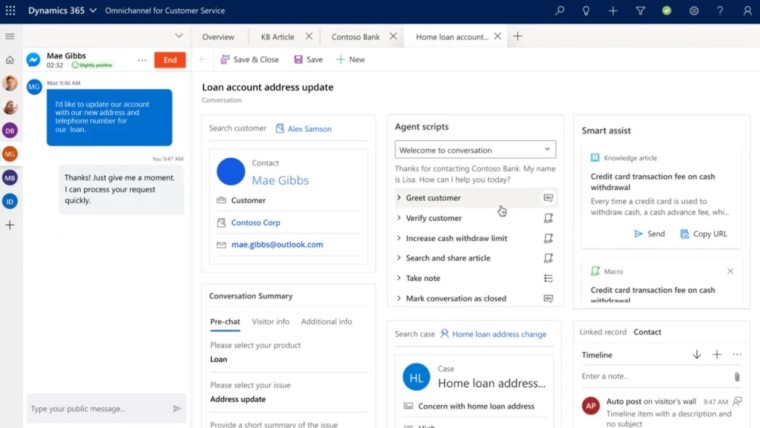Open the Mae Gibbs contact link

(280, 180)
